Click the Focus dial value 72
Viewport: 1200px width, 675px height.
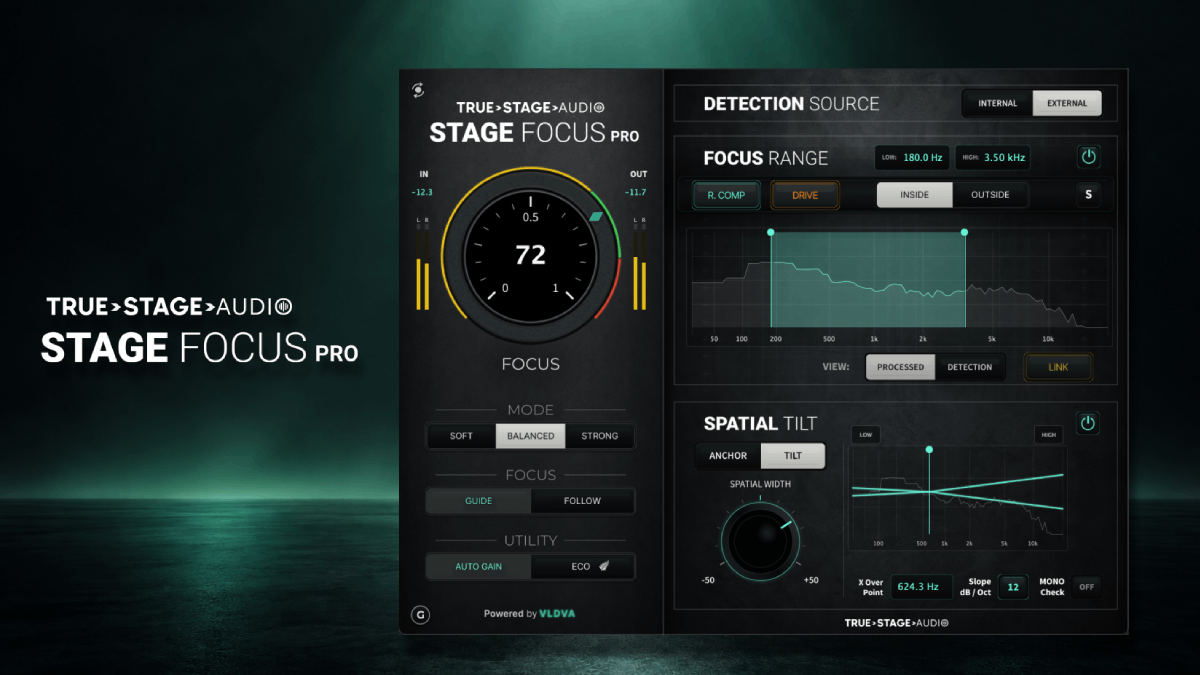coord(530,255)
